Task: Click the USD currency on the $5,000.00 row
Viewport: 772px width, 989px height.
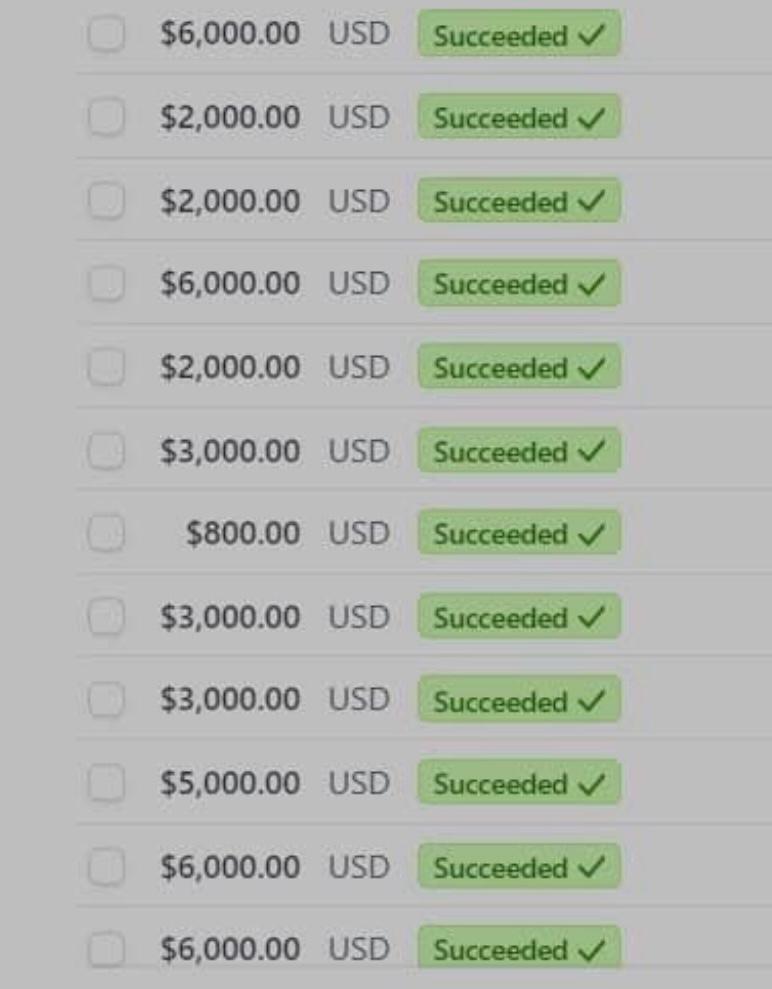Action: [x=359, y=784]
